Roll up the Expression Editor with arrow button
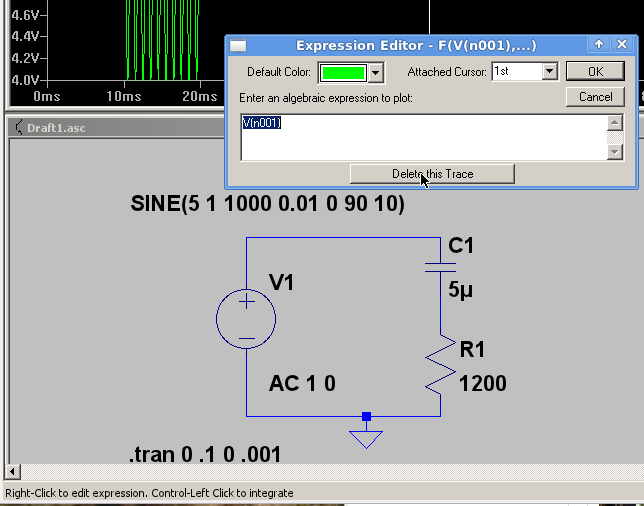This screenshot has height=506, width=644. (599, 45)
